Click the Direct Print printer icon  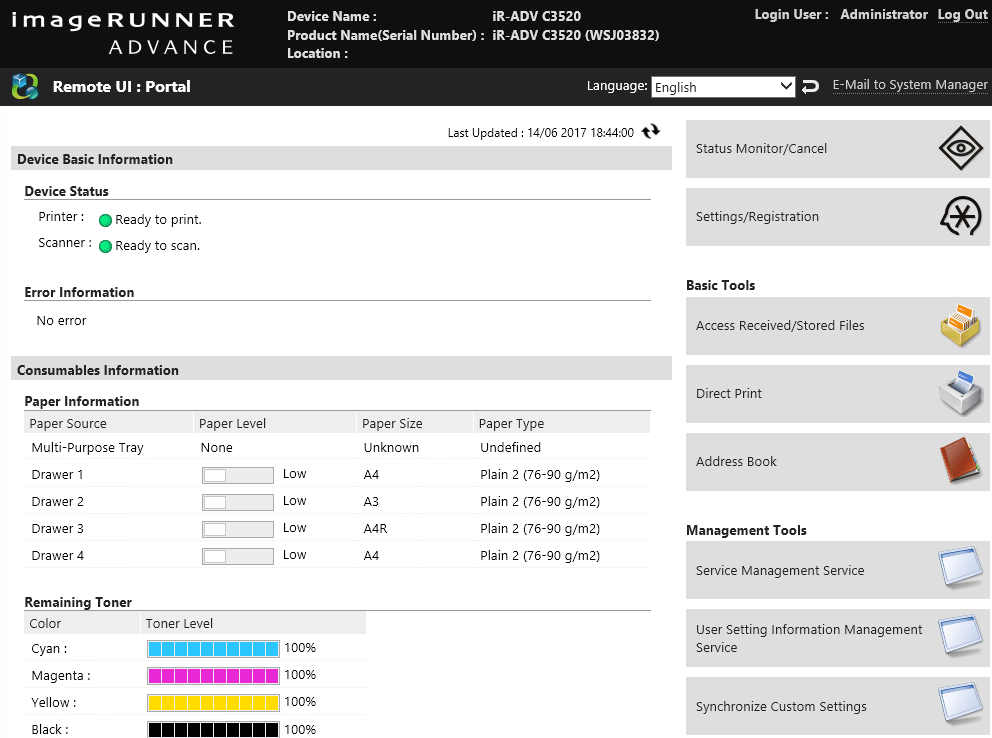(961, 393)
